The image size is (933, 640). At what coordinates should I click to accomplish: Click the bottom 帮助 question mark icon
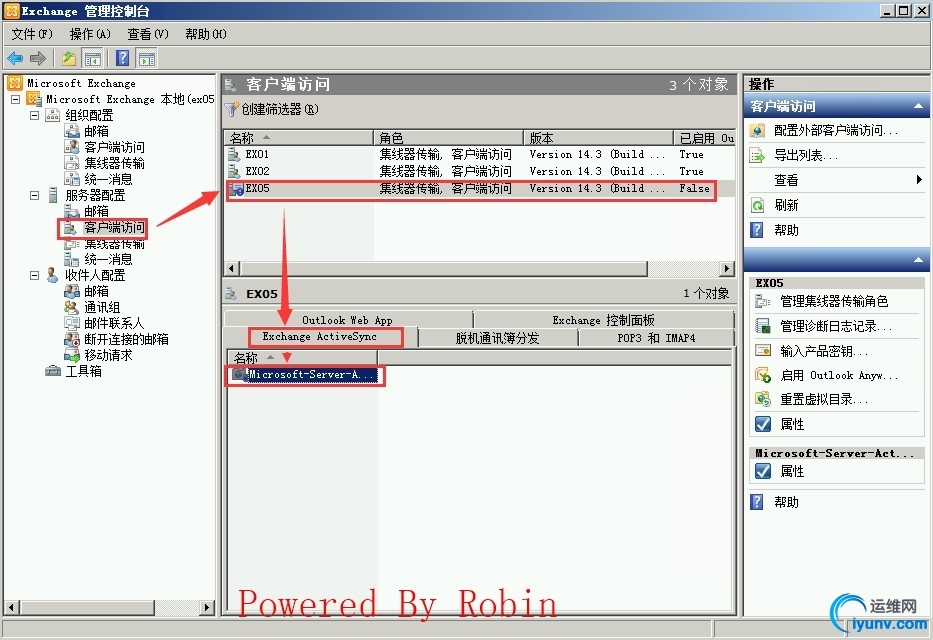756,502
